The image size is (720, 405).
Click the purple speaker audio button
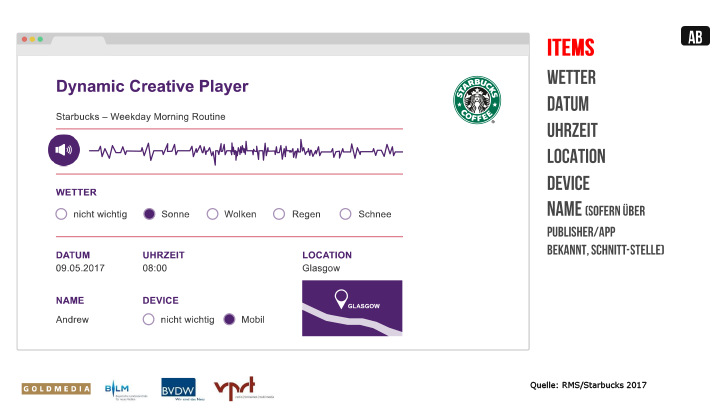(64, 151)
